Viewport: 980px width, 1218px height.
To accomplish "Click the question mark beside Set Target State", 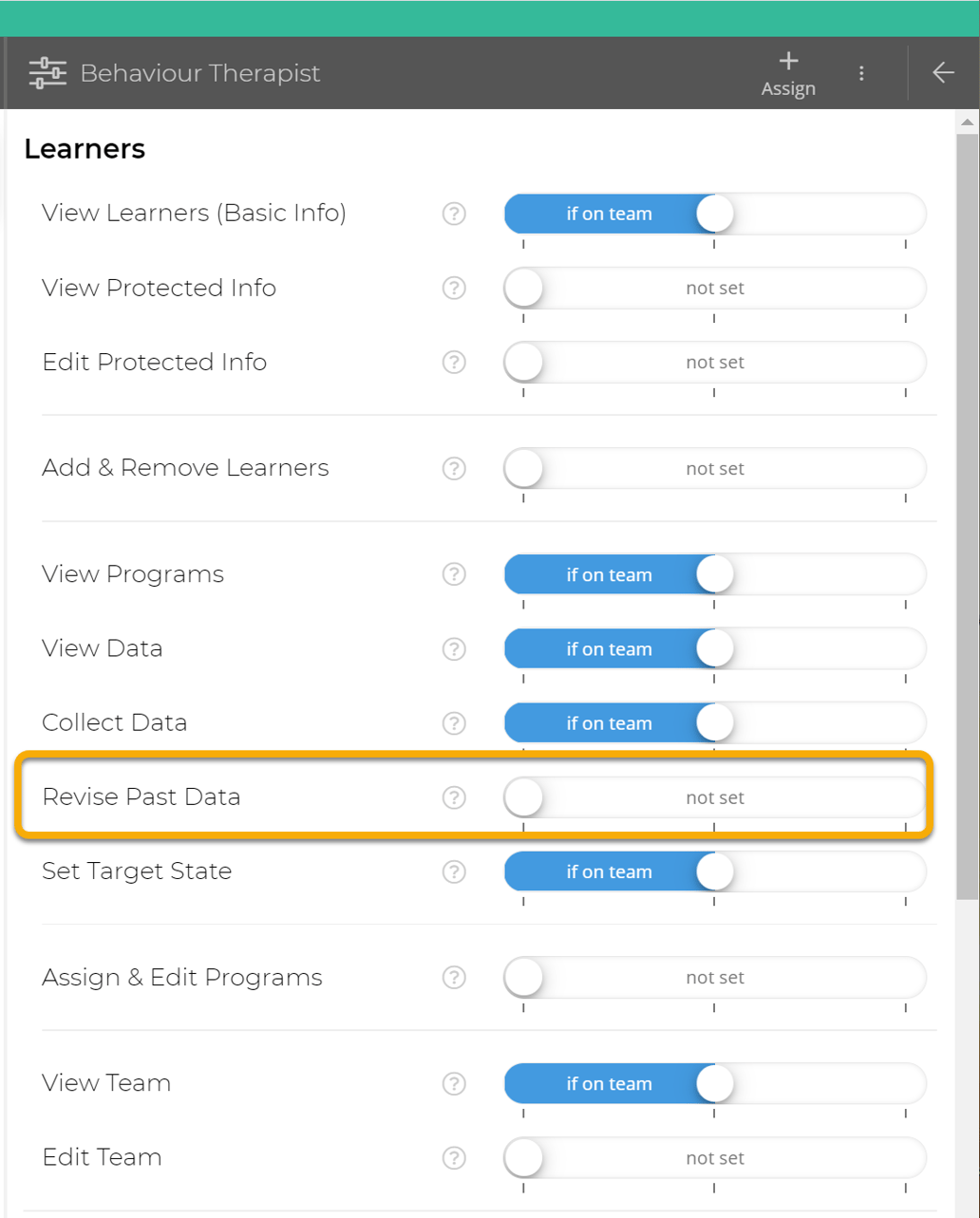I will click(454, 872).
